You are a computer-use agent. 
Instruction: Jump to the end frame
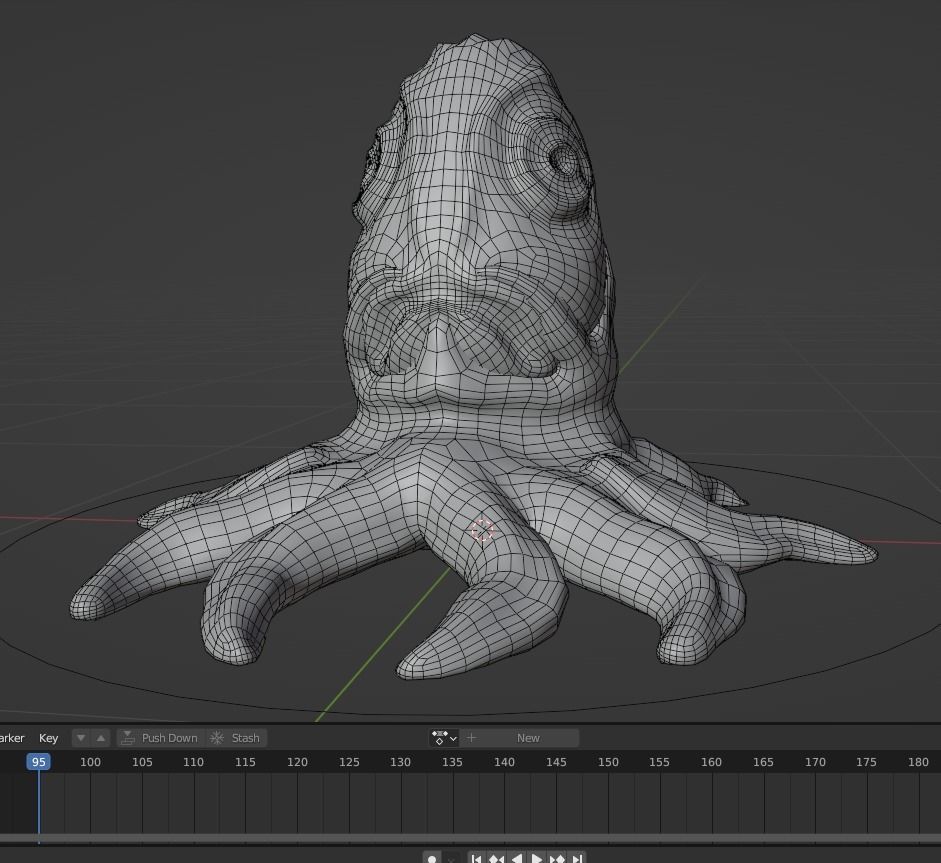pos(577,858)
